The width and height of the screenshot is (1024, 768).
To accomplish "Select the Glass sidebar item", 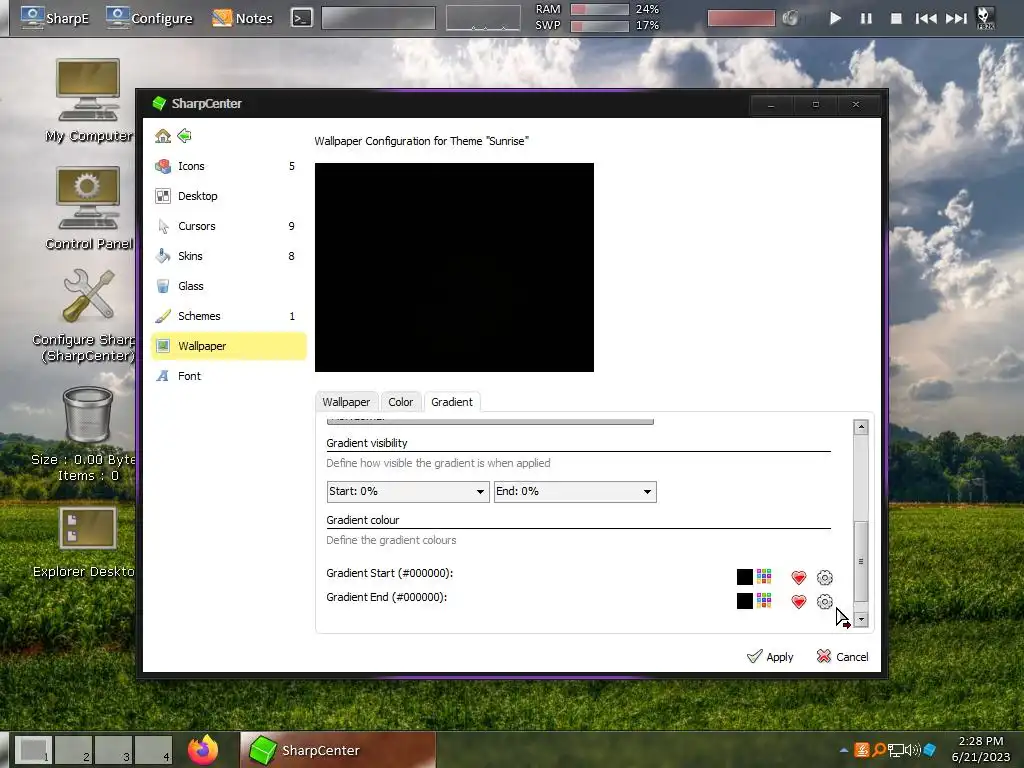I will point(228,286).
